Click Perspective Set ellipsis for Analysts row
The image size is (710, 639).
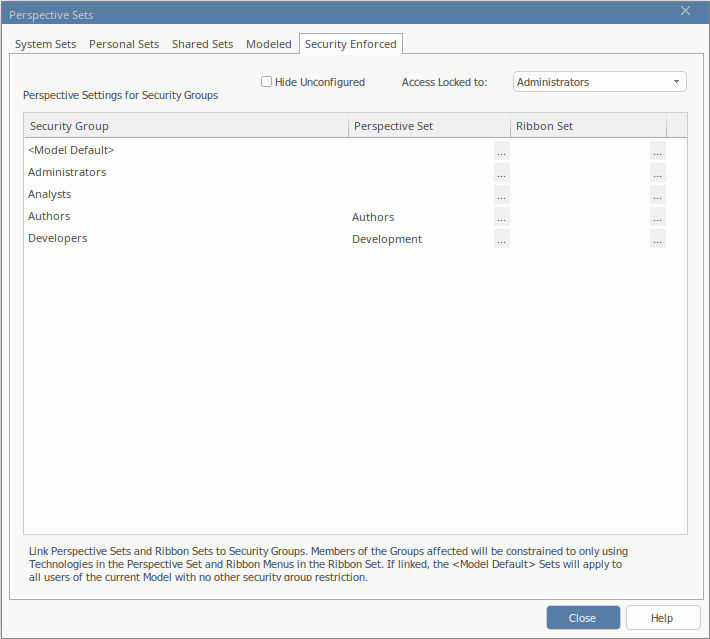pos(501,195)
